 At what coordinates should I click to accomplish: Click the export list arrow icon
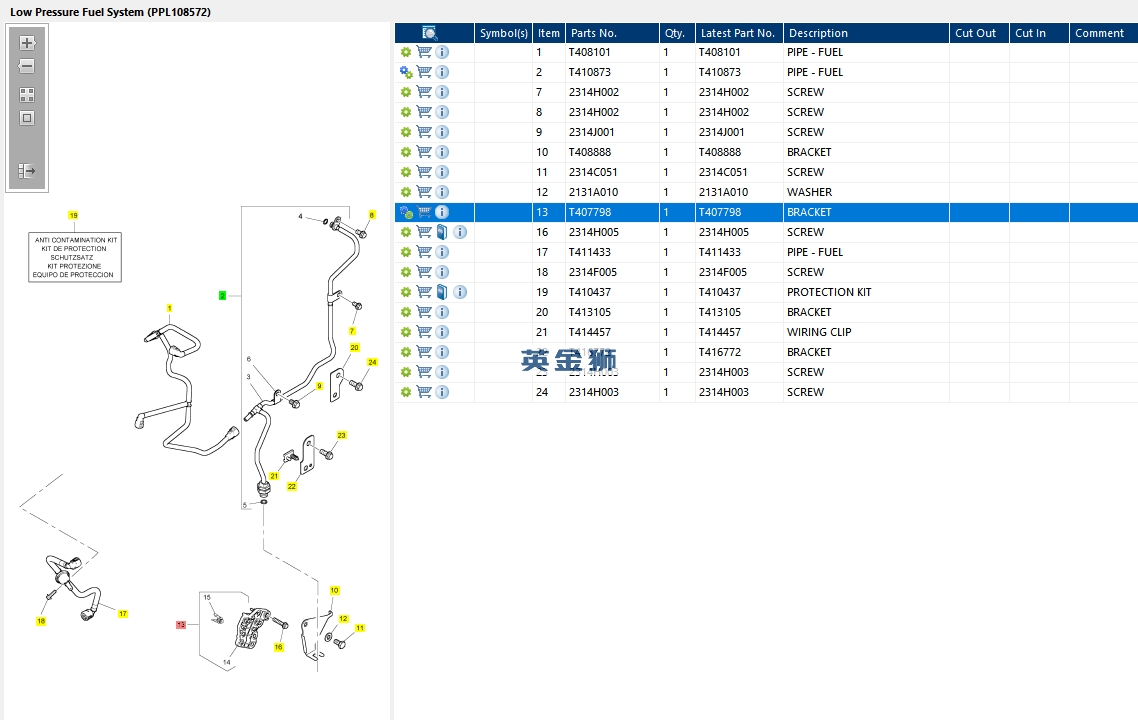click(27, 171)
